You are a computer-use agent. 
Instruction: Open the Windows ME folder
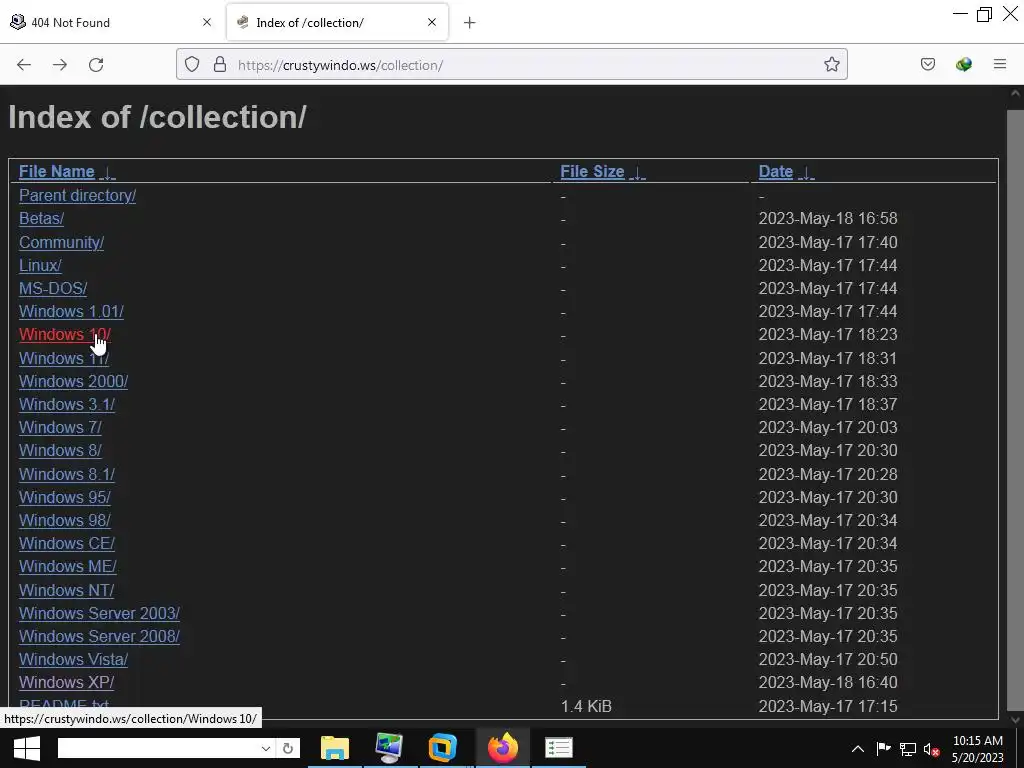pyautogui.click(x=68, y=566)
